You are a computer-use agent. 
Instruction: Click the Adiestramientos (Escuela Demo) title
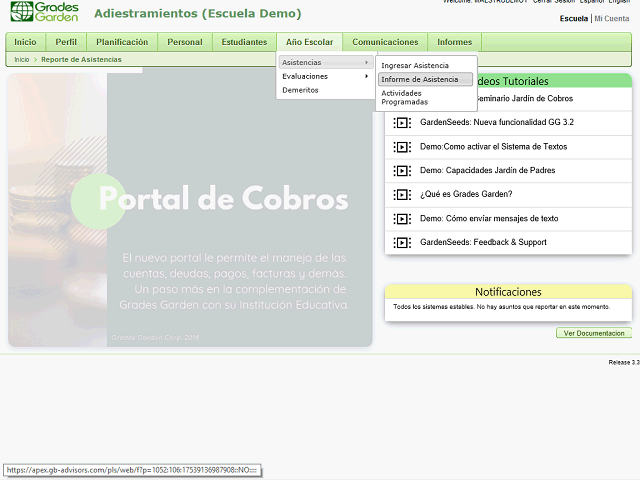coord(198,13)
